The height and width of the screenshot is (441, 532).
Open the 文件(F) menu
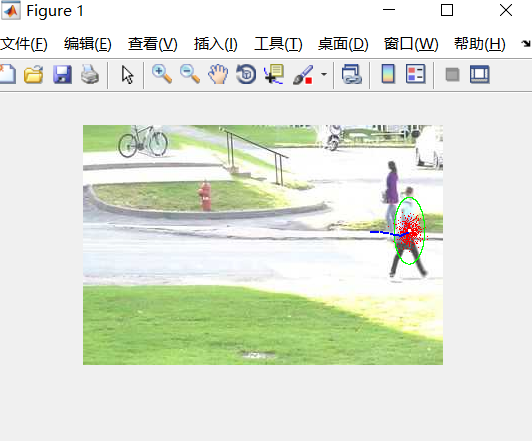[24, 44]
